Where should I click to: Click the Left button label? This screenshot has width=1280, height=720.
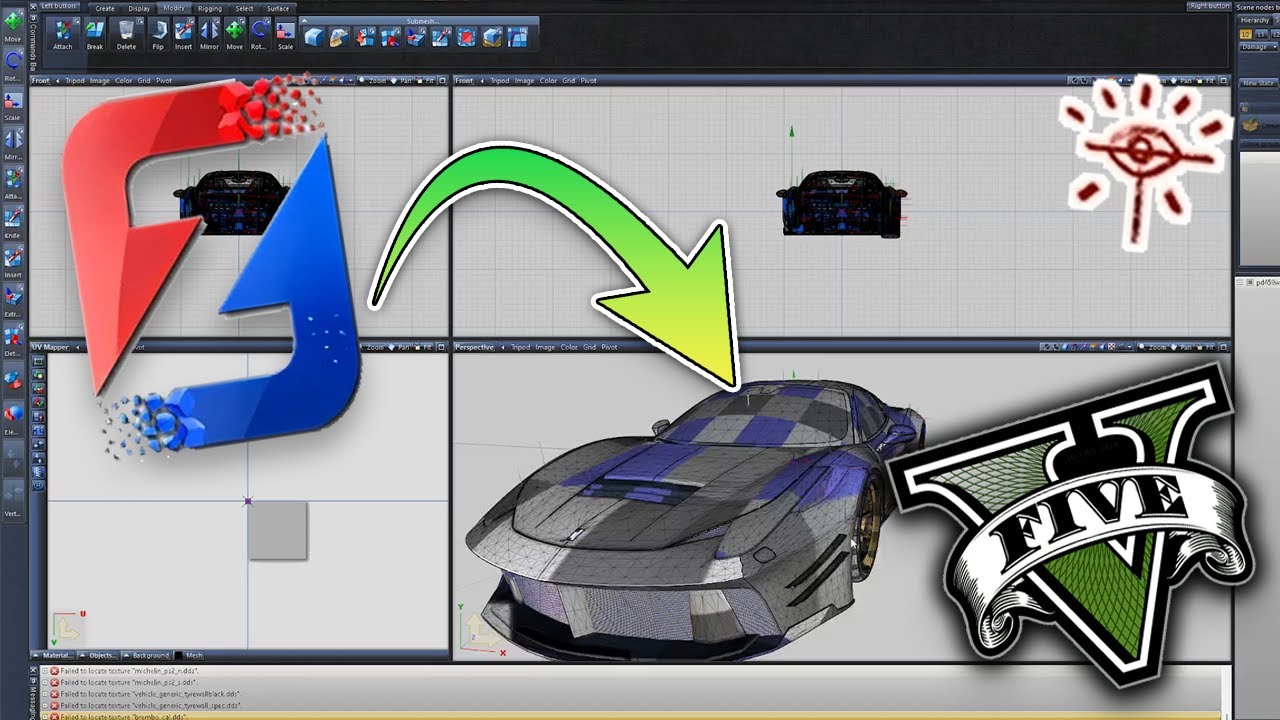pos(60,6)
